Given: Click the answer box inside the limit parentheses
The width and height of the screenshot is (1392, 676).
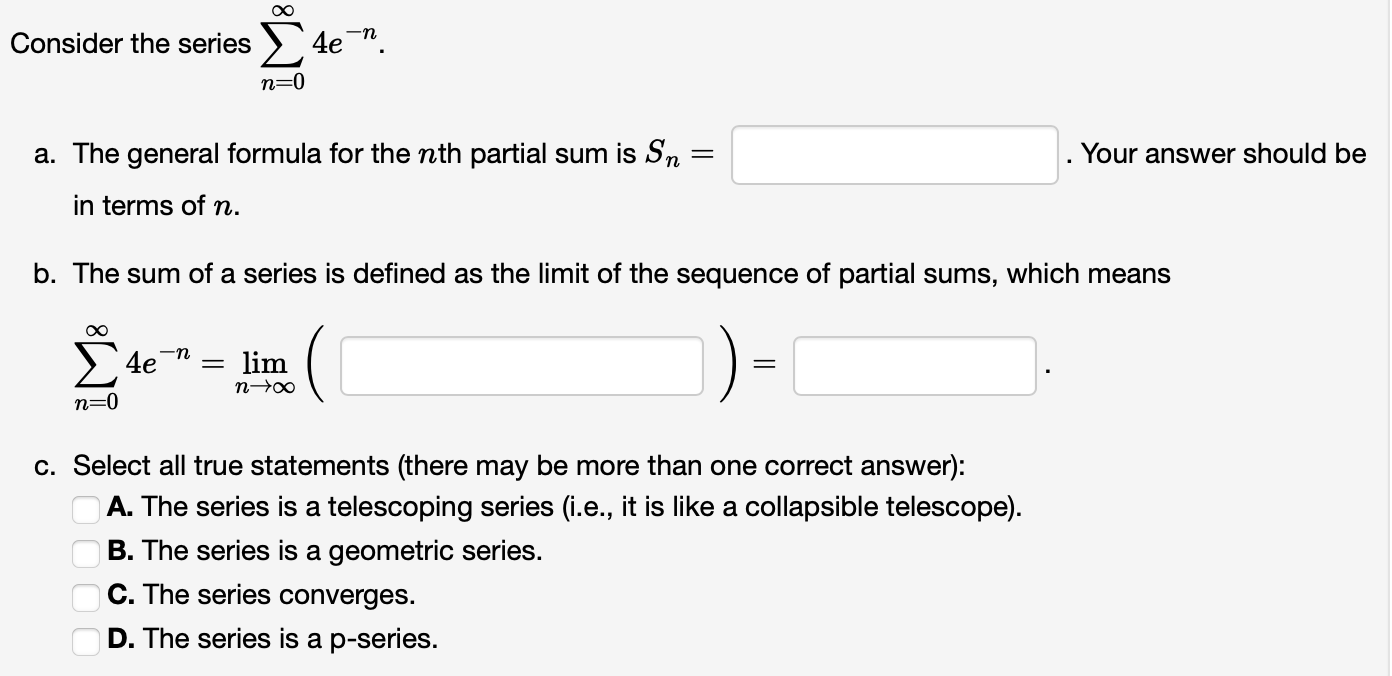Looking at the screenshot, I should tap(521, 365).
